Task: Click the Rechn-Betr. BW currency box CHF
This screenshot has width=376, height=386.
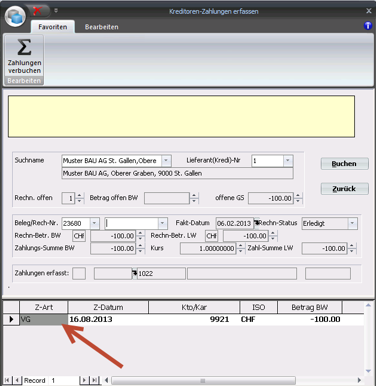Action: coord(79,236)
